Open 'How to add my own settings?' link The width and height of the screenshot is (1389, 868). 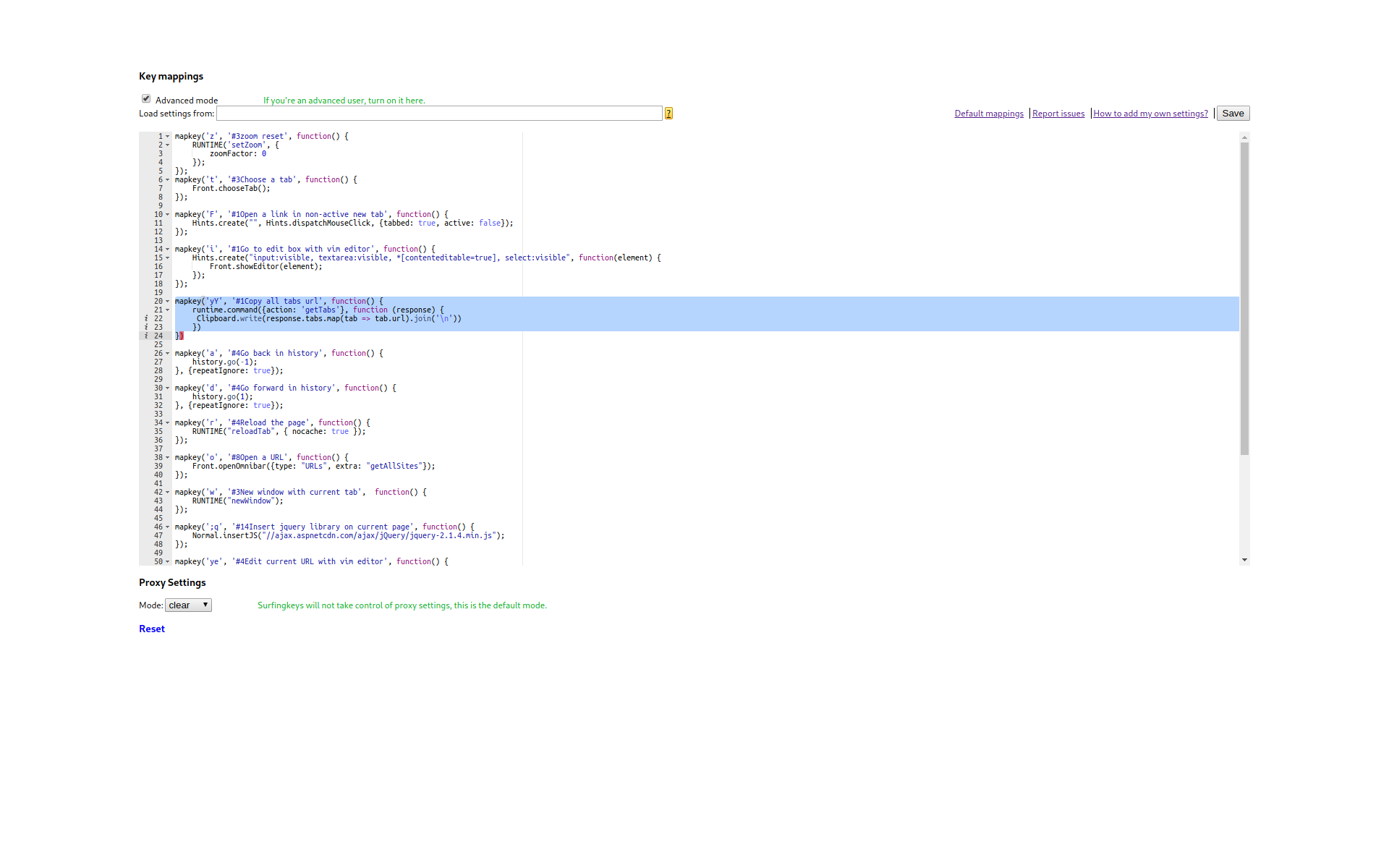[x=1150, y=114]
